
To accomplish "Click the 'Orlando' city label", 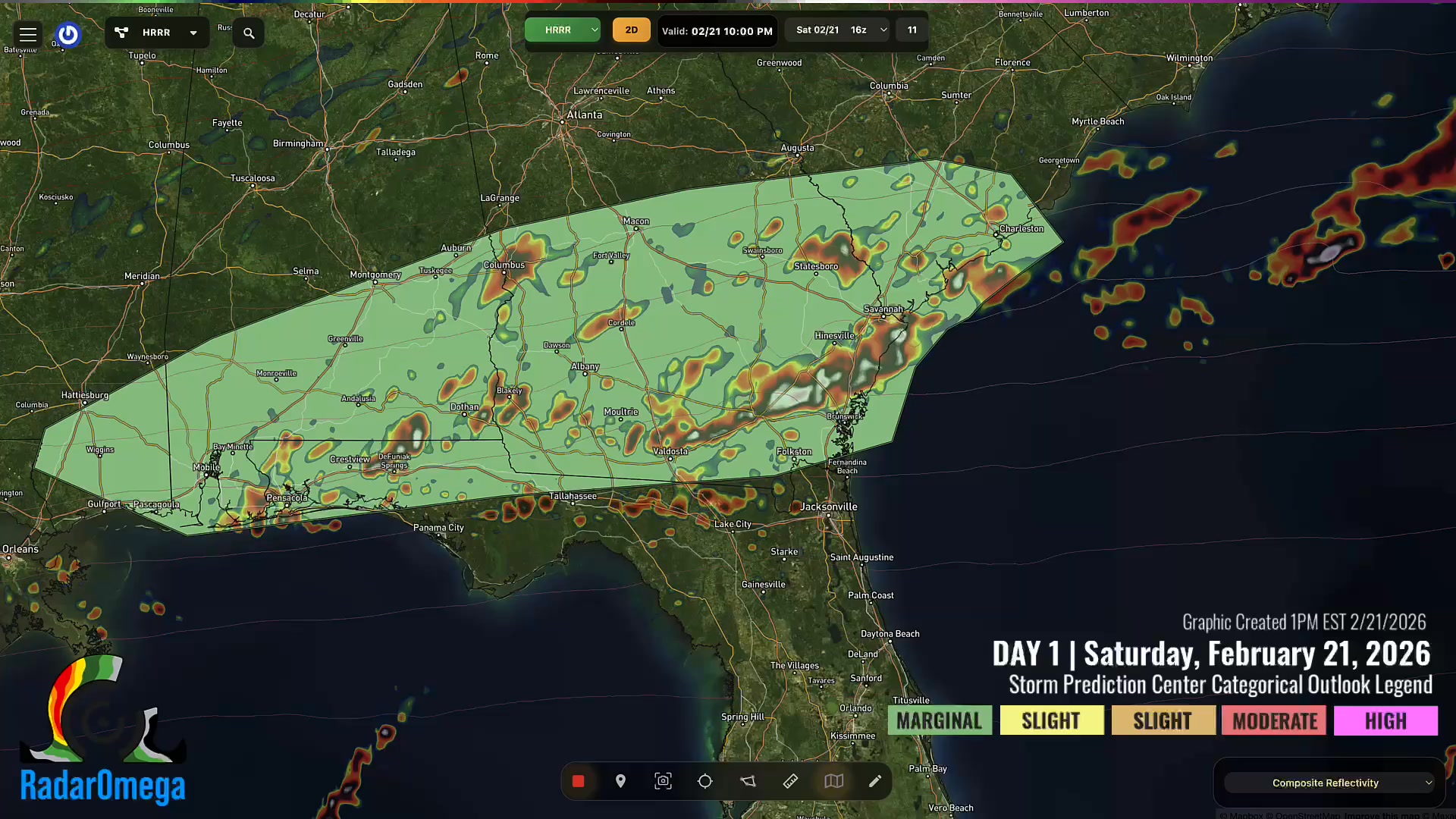I will pos(855,708).
